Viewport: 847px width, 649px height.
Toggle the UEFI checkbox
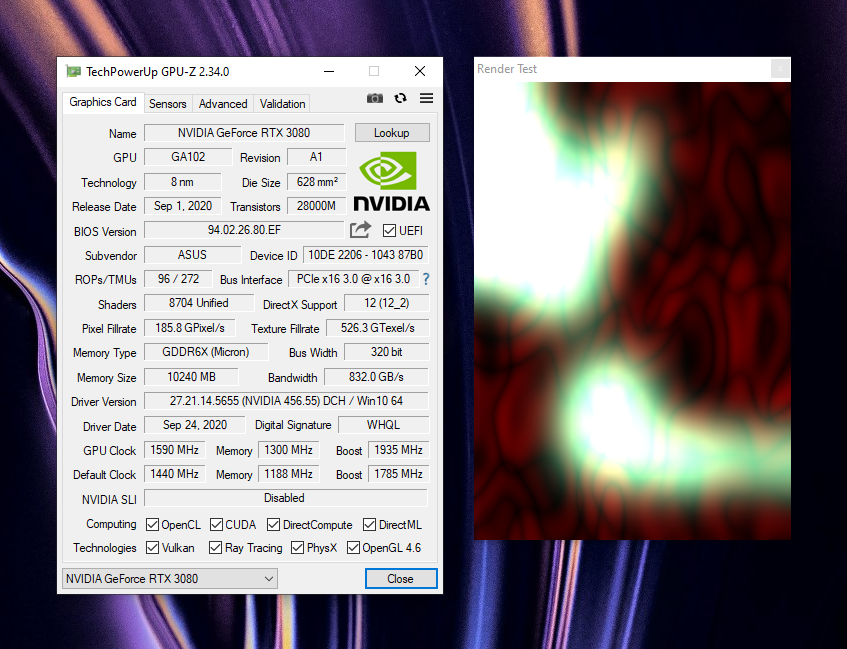[389, 231]
